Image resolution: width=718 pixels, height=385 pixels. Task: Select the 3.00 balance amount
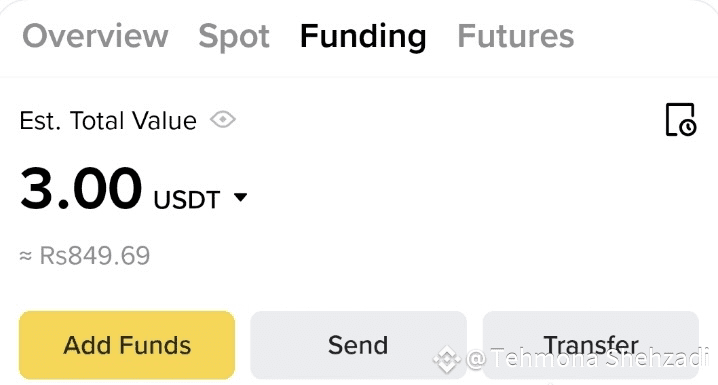[x=81, y=188]
